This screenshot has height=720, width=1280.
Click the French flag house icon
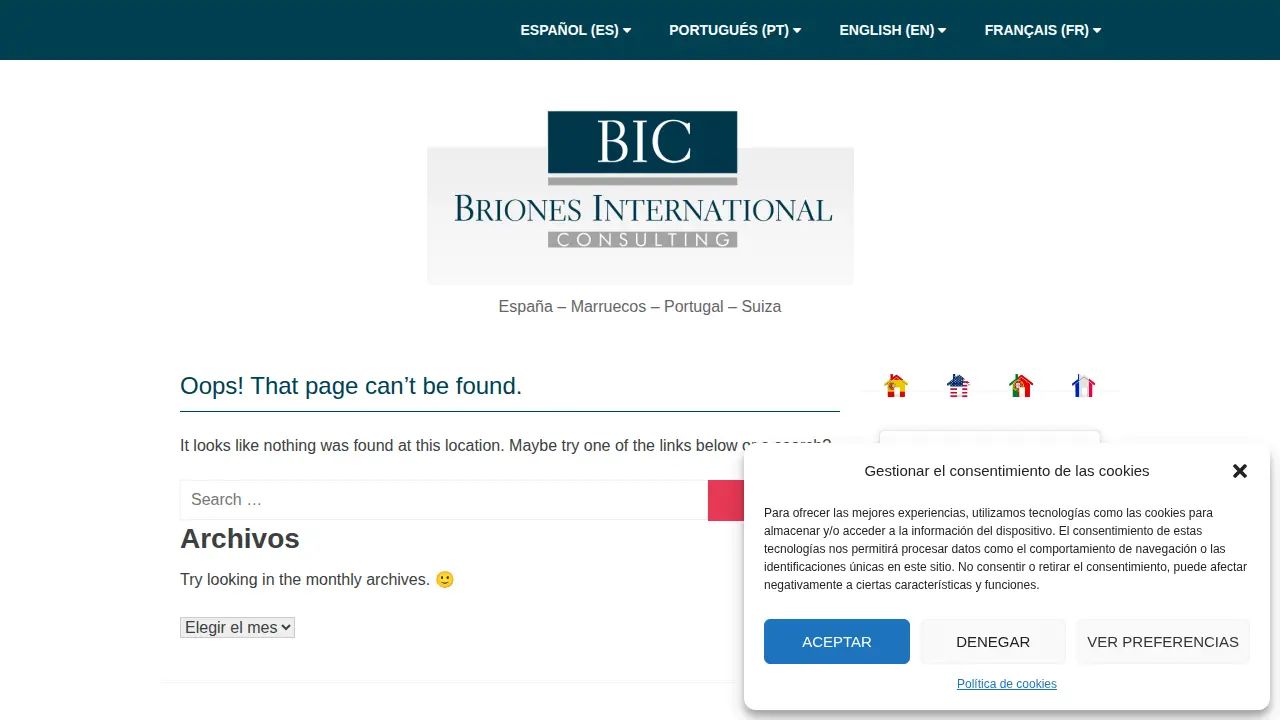[1083, 386]
